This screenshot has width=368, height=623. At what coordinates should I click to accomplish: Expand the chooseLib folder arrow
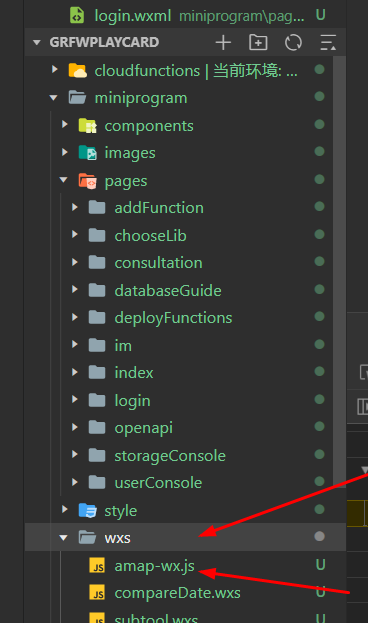[x=75, y=234]
